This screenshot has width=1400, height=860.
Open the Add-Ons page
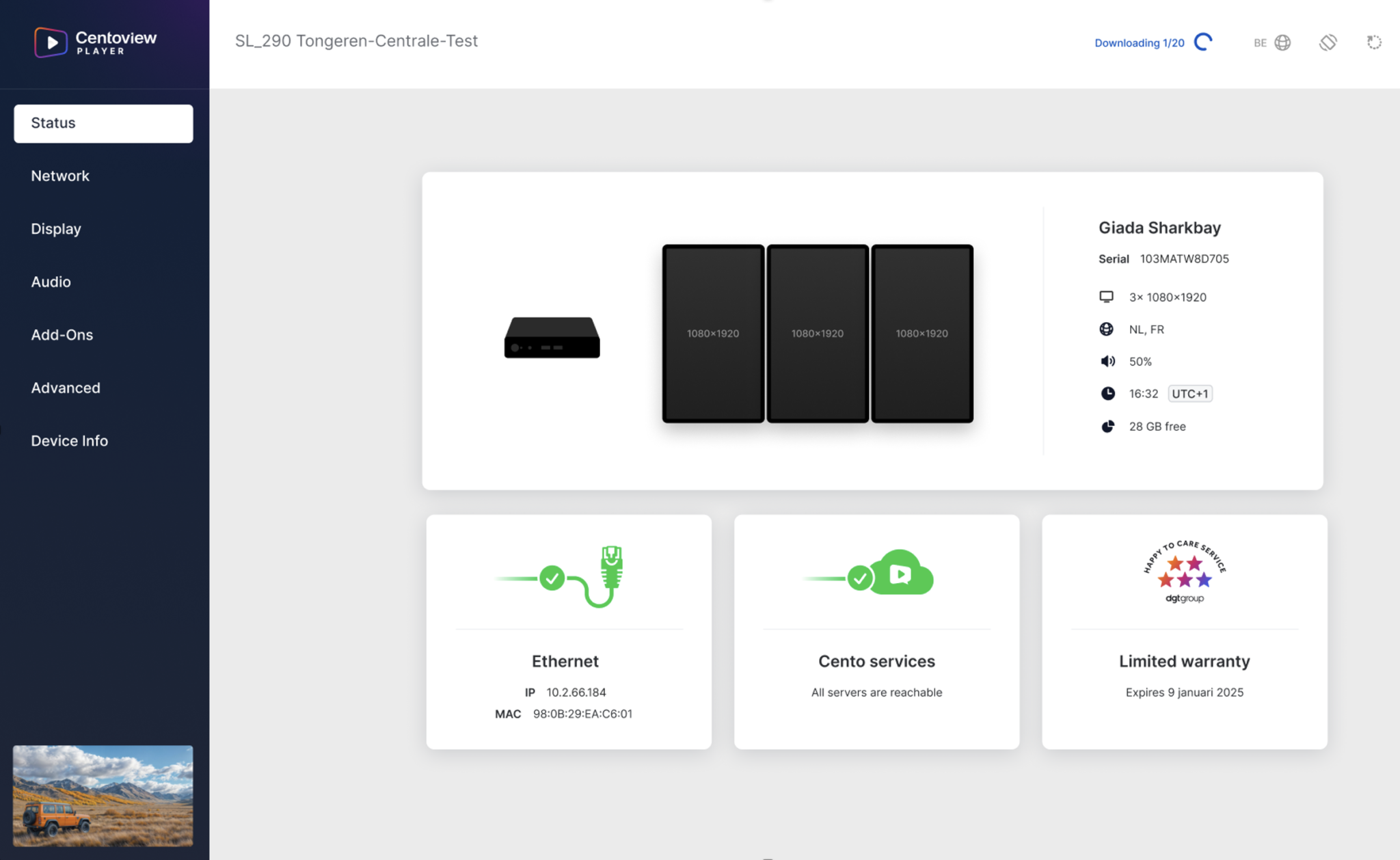click(62, 335)
